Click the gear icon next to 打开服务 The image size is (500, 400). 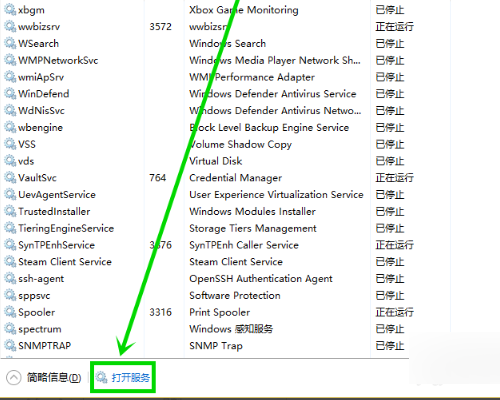[101, 377]
